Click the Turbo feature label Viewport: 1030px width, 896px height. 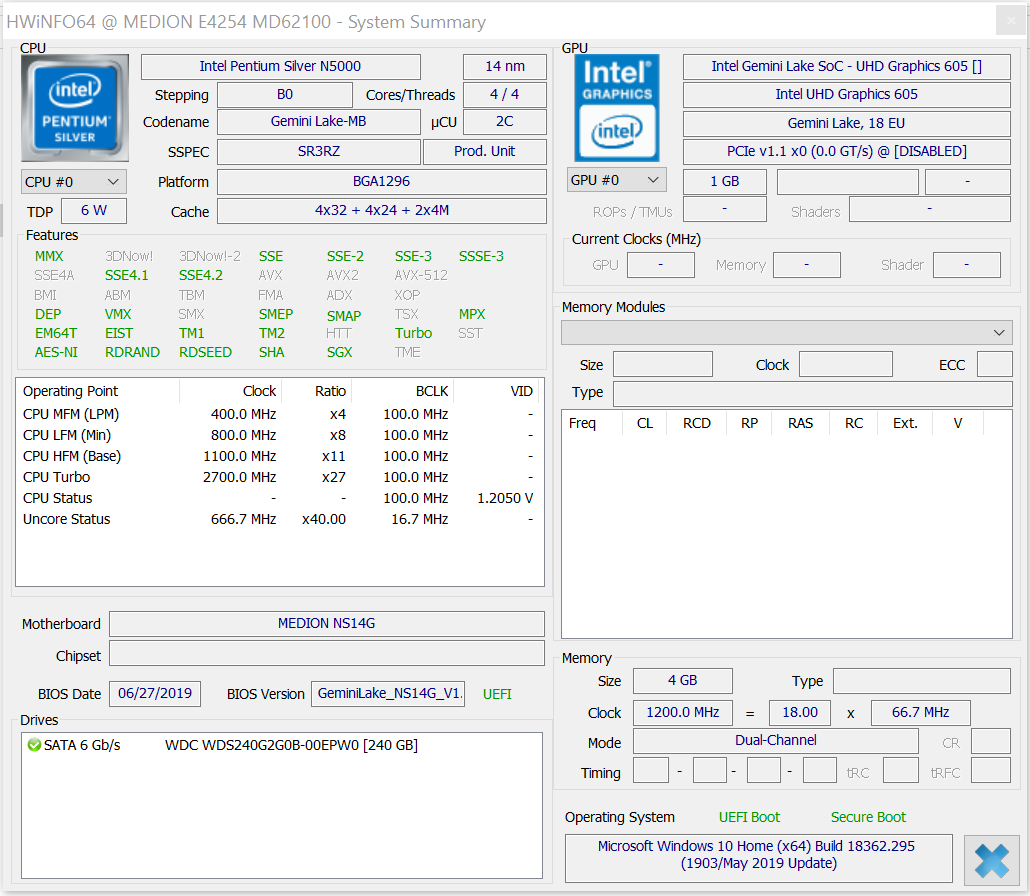(413, 333)
